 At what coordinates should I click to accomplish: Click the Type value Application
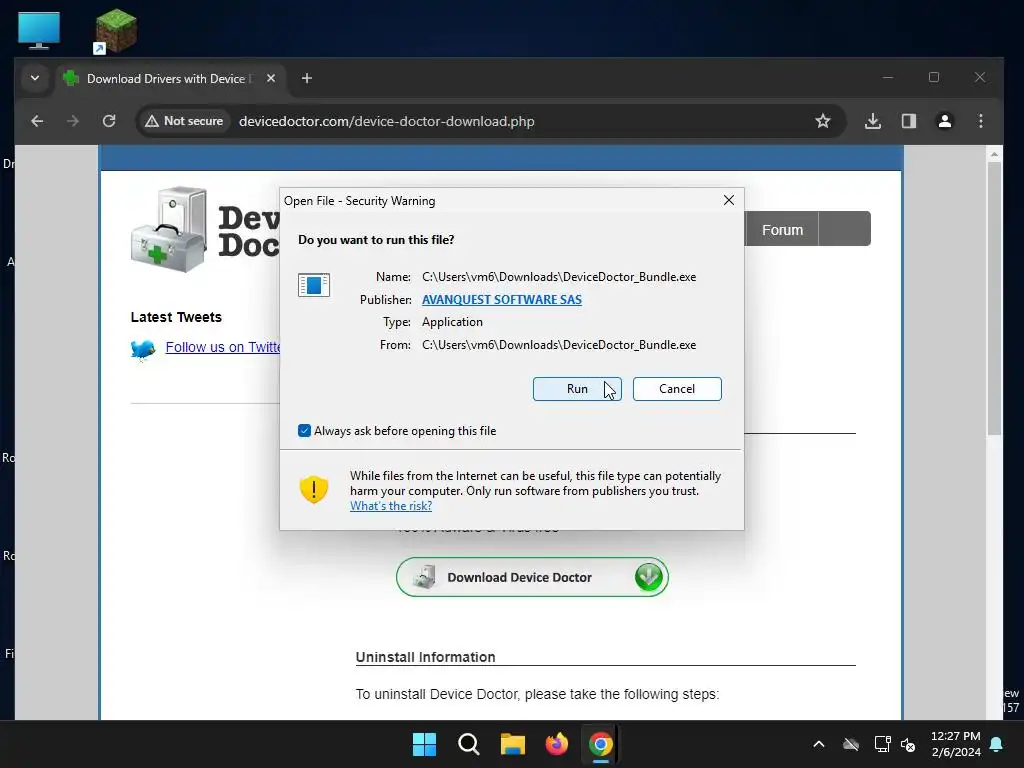point(452,322)
